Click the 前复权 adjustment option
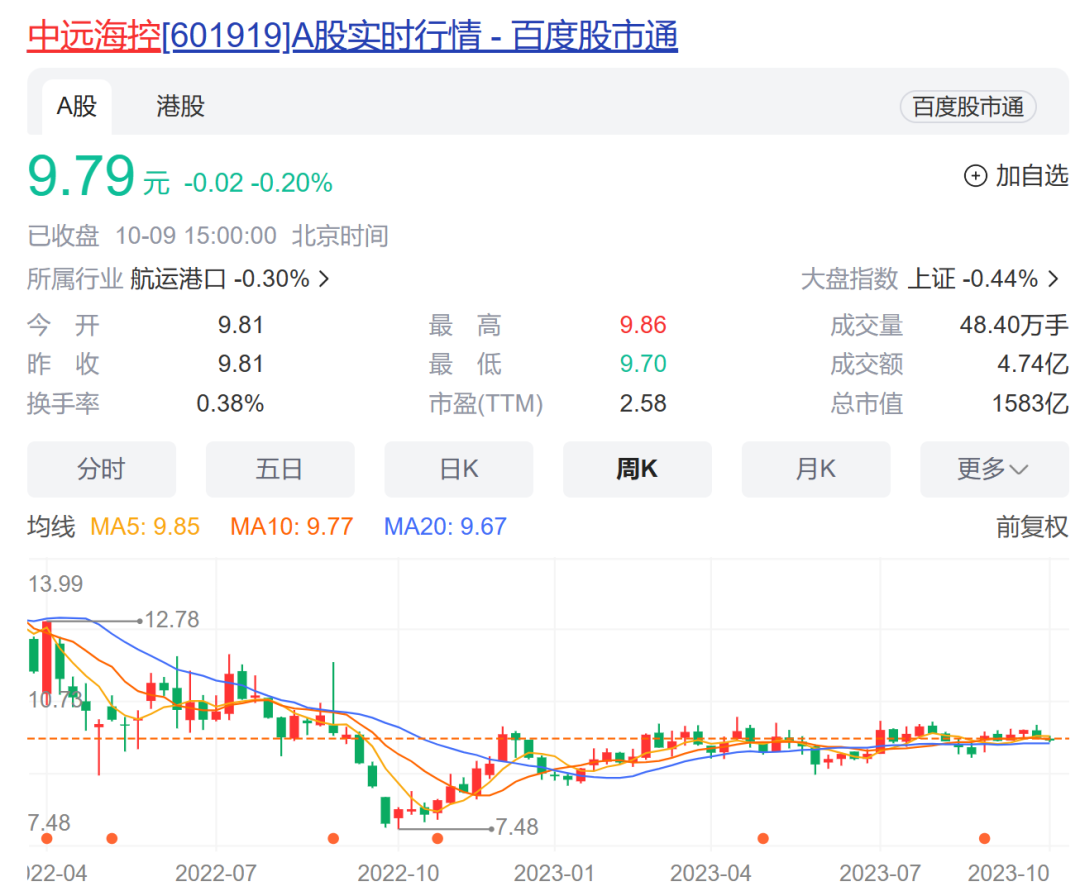 pyautogui.click(x=1032, y=527)
